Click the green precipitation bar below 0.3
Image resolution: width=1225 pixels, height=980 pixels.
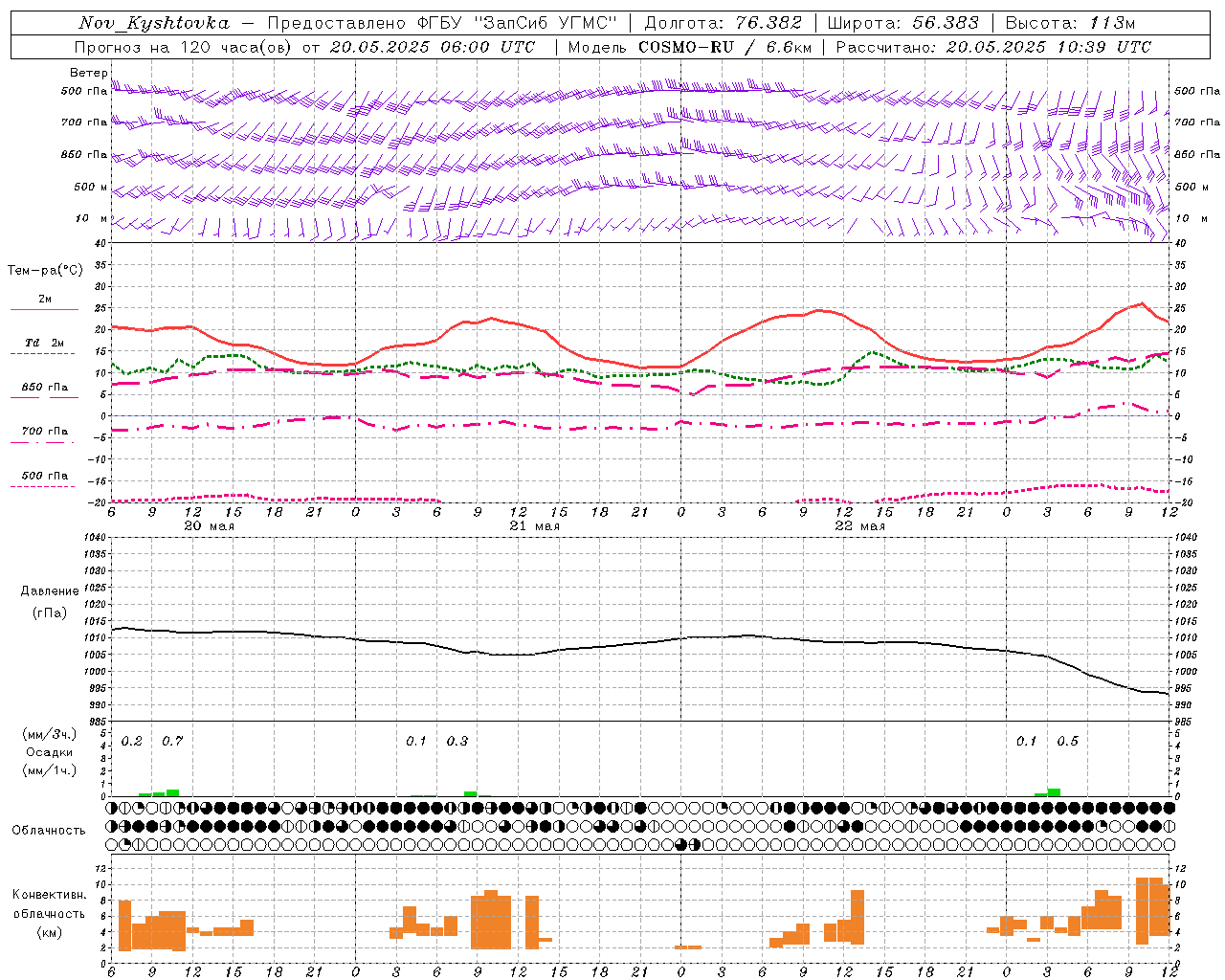coord(470,793)
